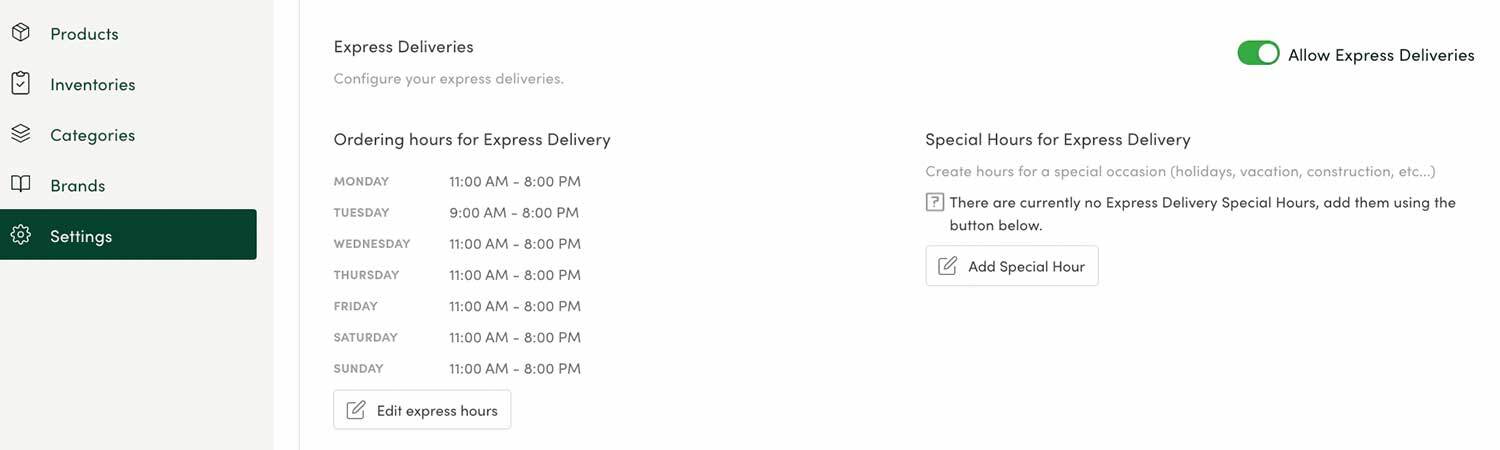The width and height of the screenshot is (1500, 450).
Task: Click the Categories stacked layers icon
Action: (21, 134)
